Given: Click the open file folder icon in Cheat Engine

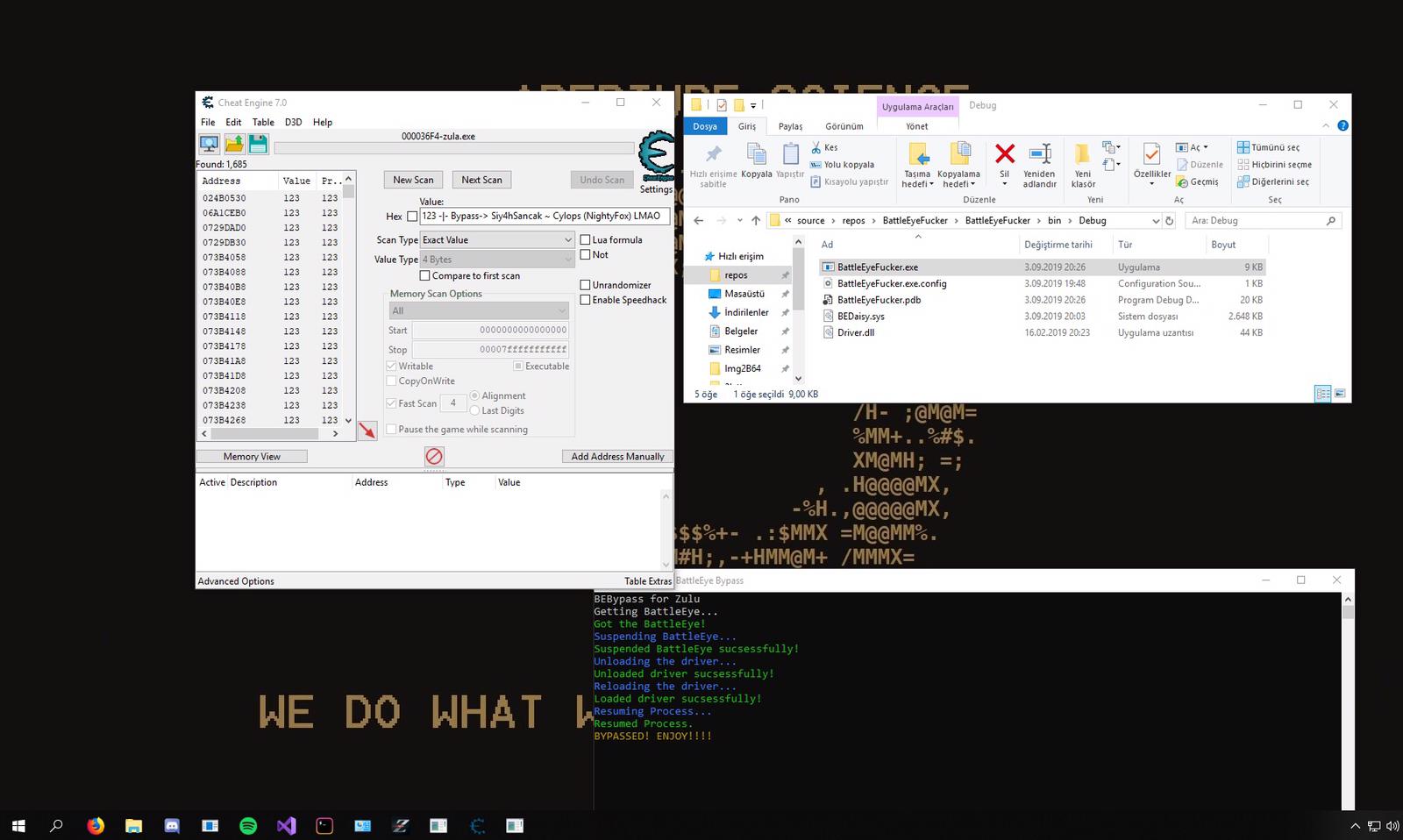Looking at the screenshot, I should pos(234,144).
